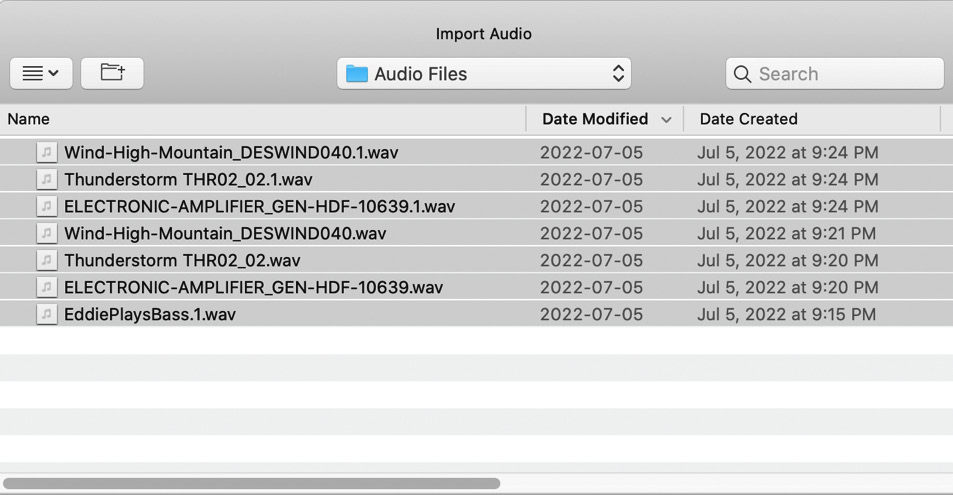Viewport: 953px width, 495px height.
Task: Select the audio icon of EddiePlaysBass.1.wav
Action: click(47, 314)
